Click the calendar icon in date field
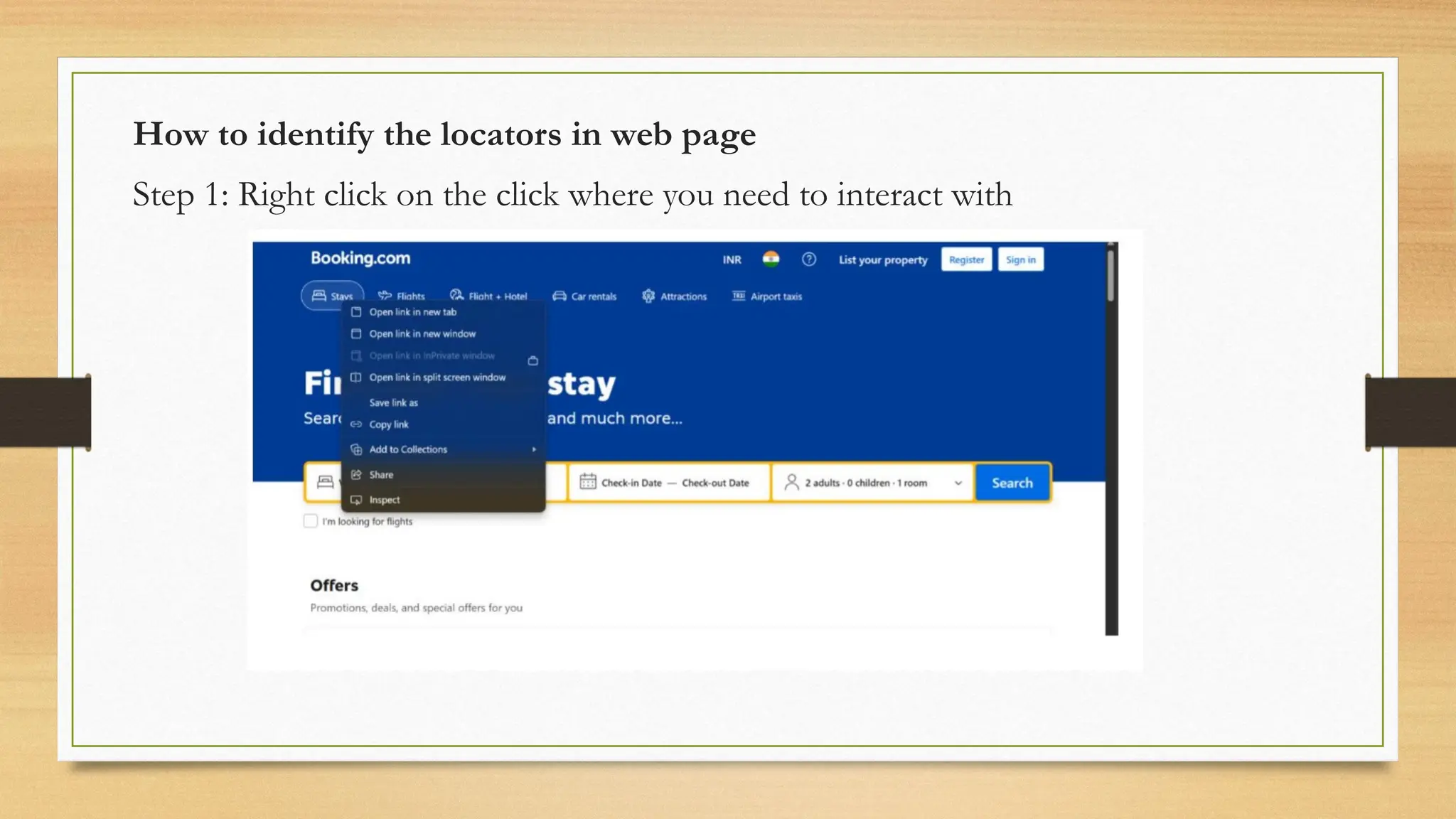 coord(587,482)
